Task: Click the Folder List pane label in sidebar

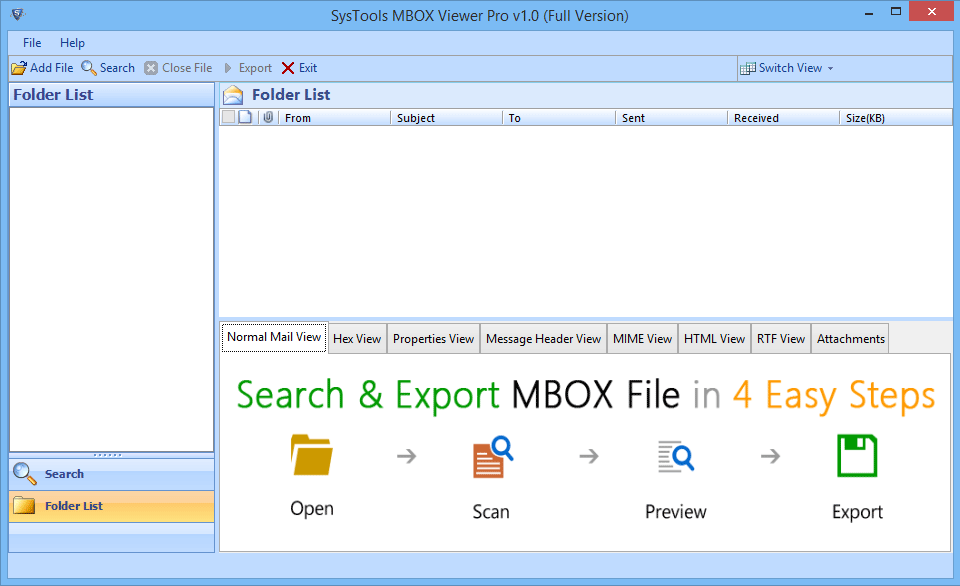Action: pyautogui.click(x=74, y=506)
